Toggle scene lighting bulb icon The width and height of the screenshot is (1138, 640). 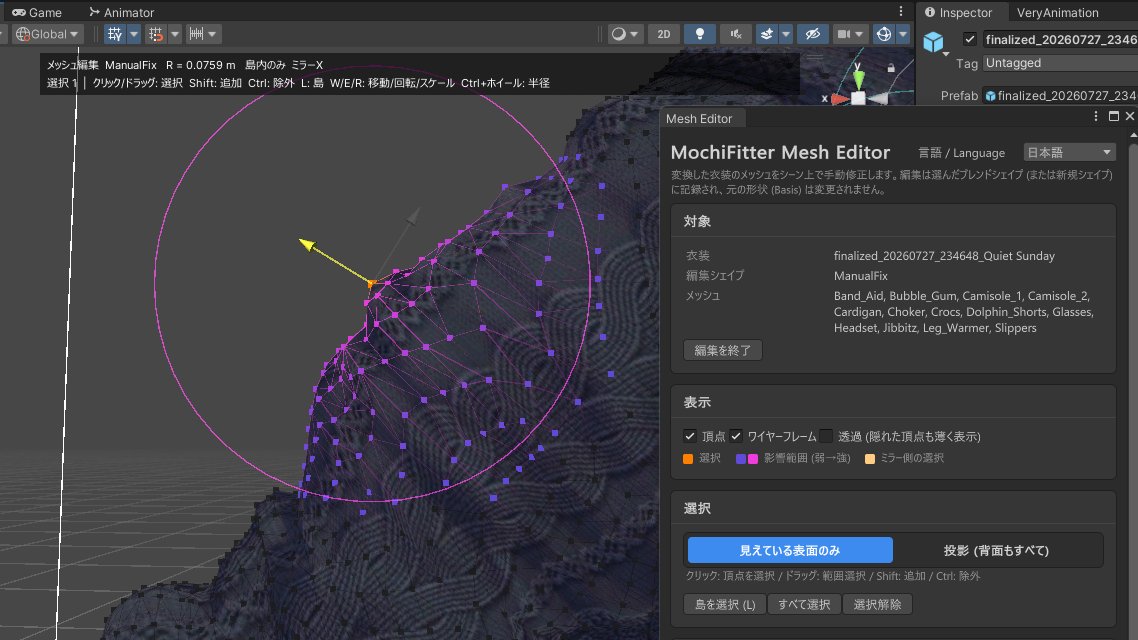pos(700,34)
